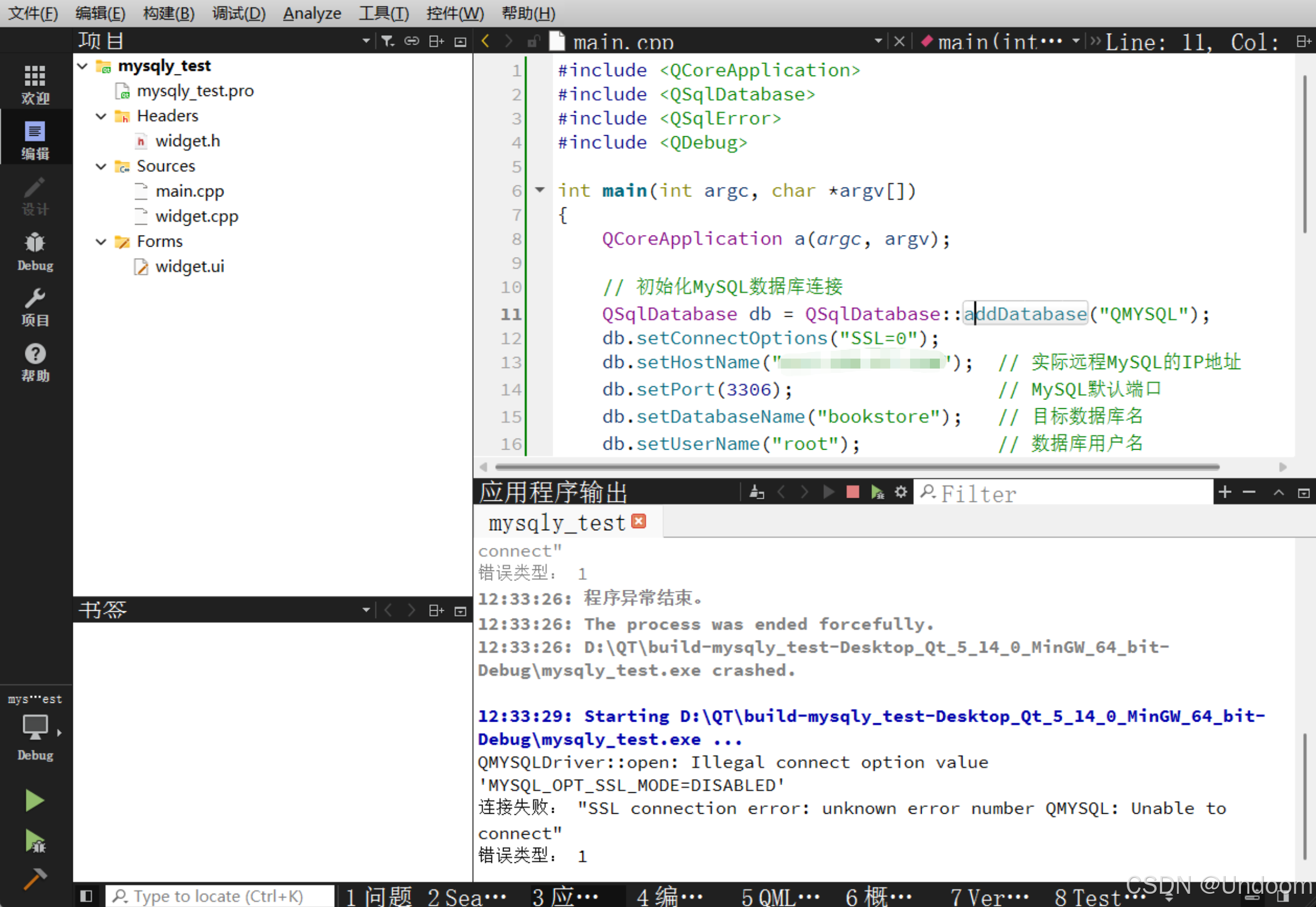Open the project view dropdown arrow
This screenshot has height=907, width=1316.
[x=366, y=41]
